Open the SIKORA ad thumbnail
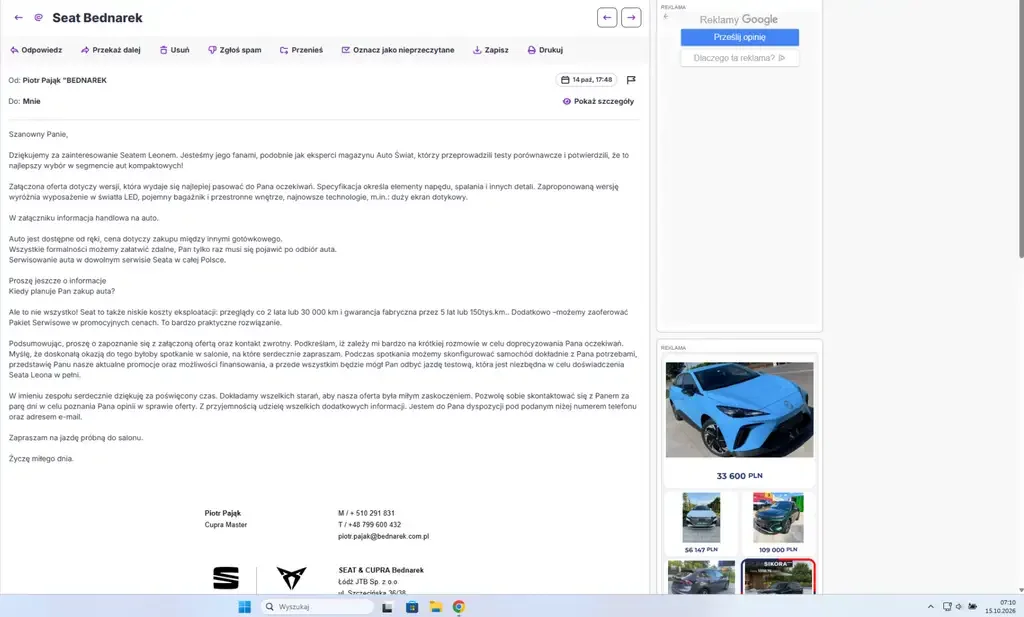The height and width of the screenshot is (617, 1024). pyautogui.click(x=778, y=576)
